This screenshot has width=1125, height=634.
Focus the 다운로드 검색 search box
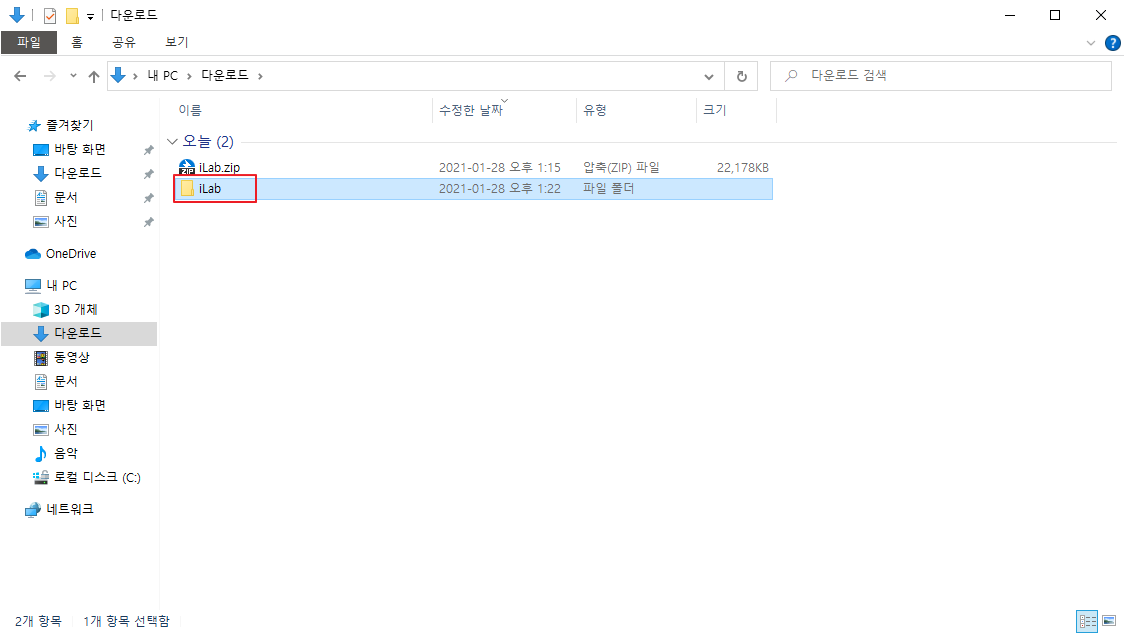tap(941, 75)
